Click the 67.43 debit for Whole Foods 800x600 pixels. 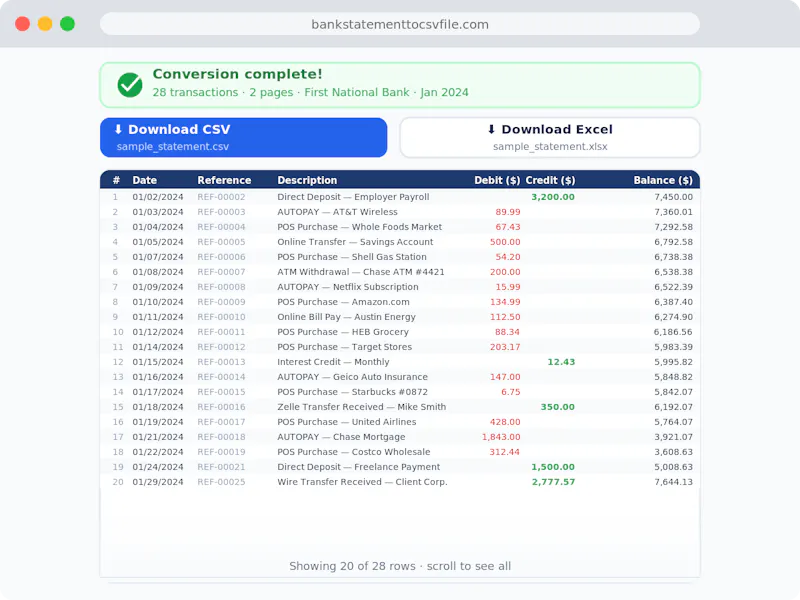[x=508, y=227]
